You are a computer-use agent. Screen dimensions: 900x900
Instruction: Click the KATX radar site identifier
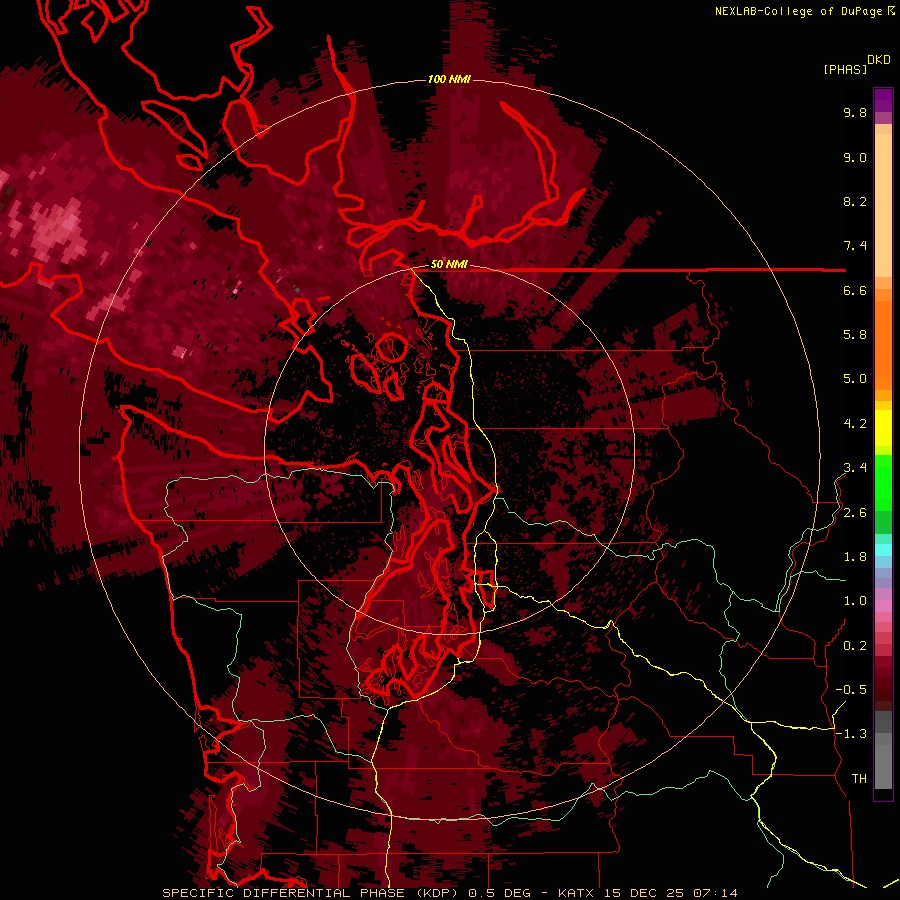(x=578, y=893)
